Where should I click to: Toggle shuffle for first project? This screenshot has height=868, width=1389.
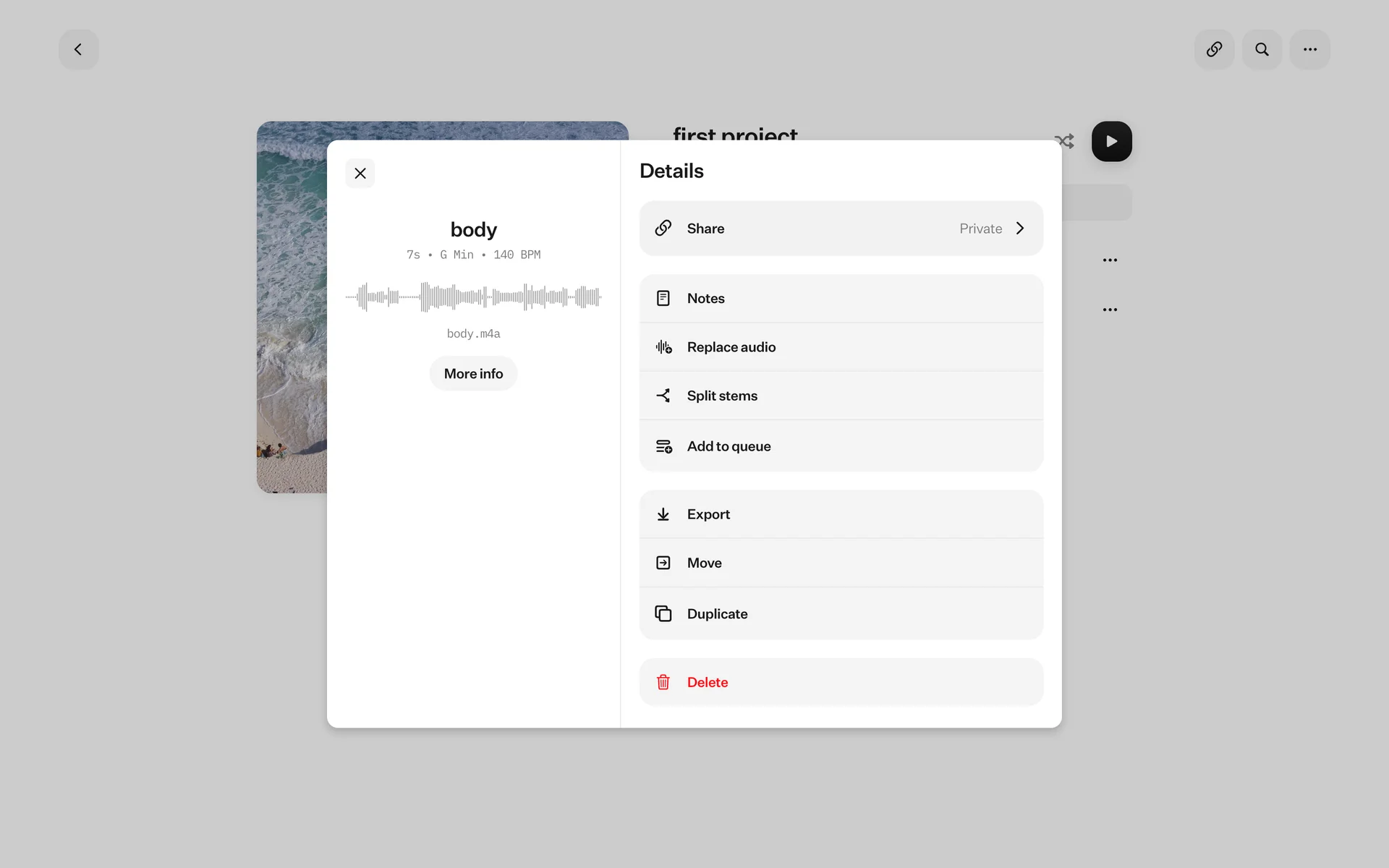1064,141
